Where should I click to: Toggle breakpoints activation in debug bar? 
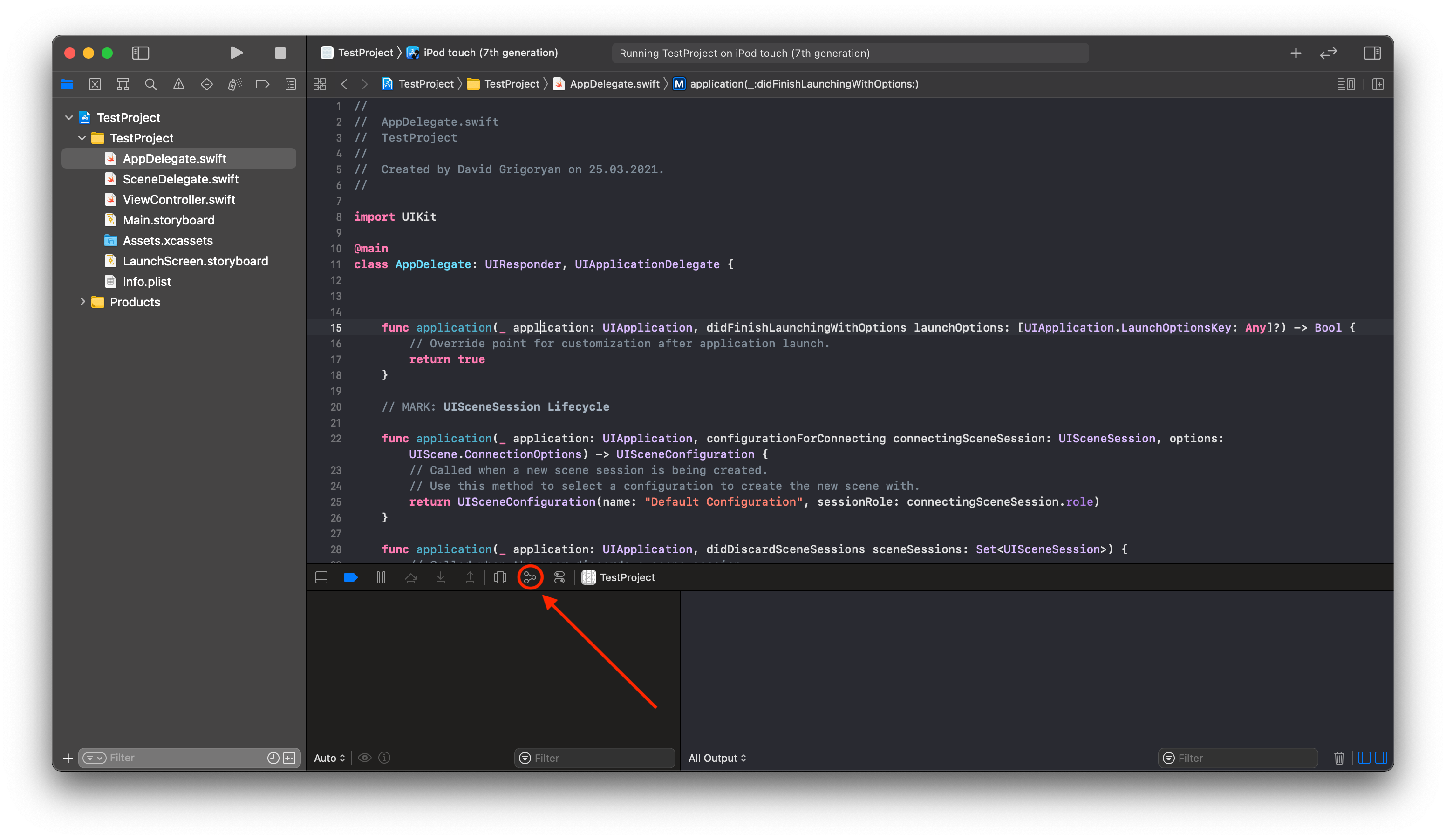point(351,577)
